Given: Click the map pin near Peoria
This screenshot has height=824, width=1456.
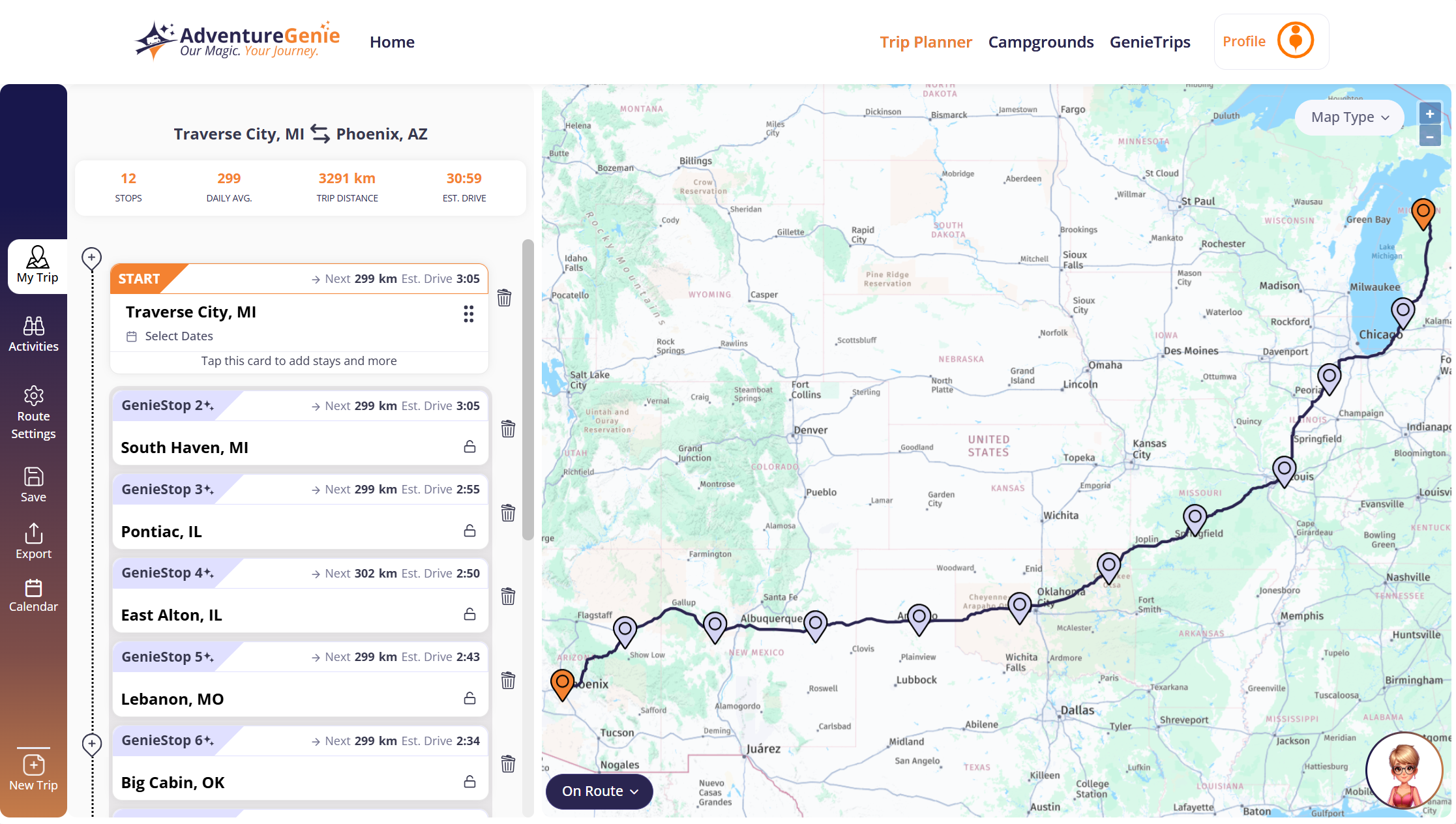Looking at the screenshot, I should (1329, 378).
